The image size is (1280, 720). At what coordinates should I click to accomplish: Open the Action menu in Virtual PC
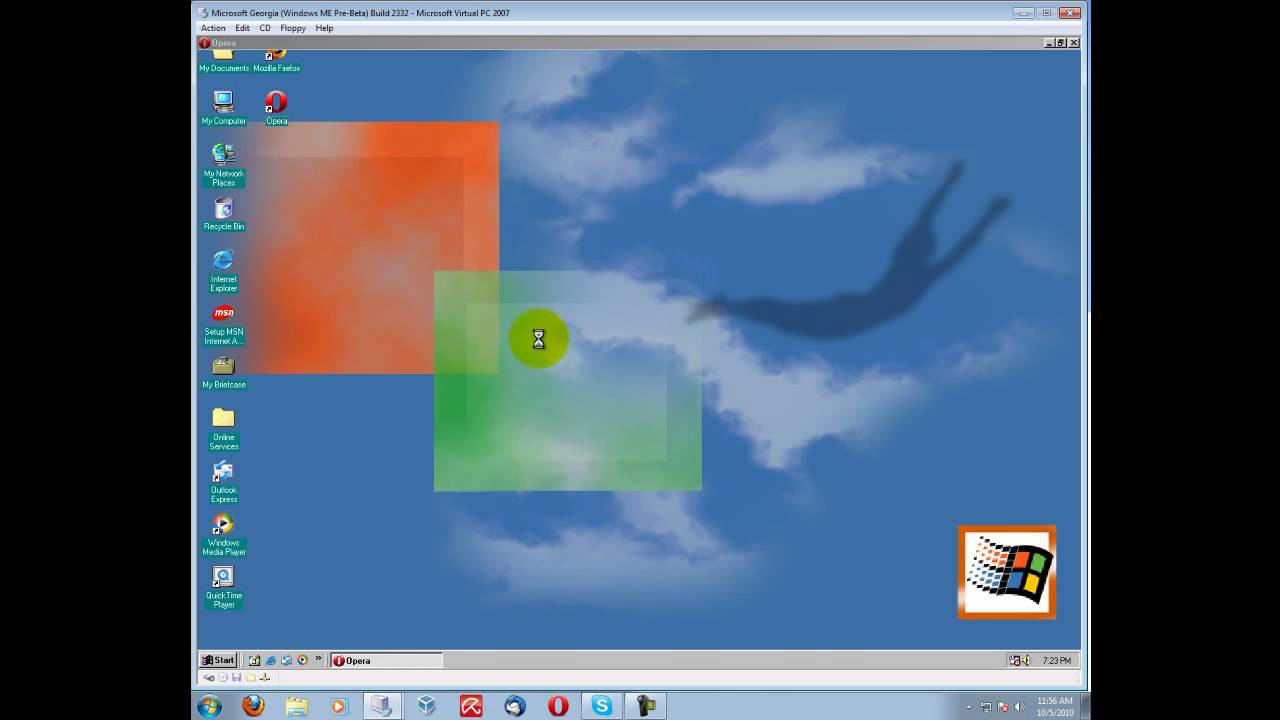213,28
